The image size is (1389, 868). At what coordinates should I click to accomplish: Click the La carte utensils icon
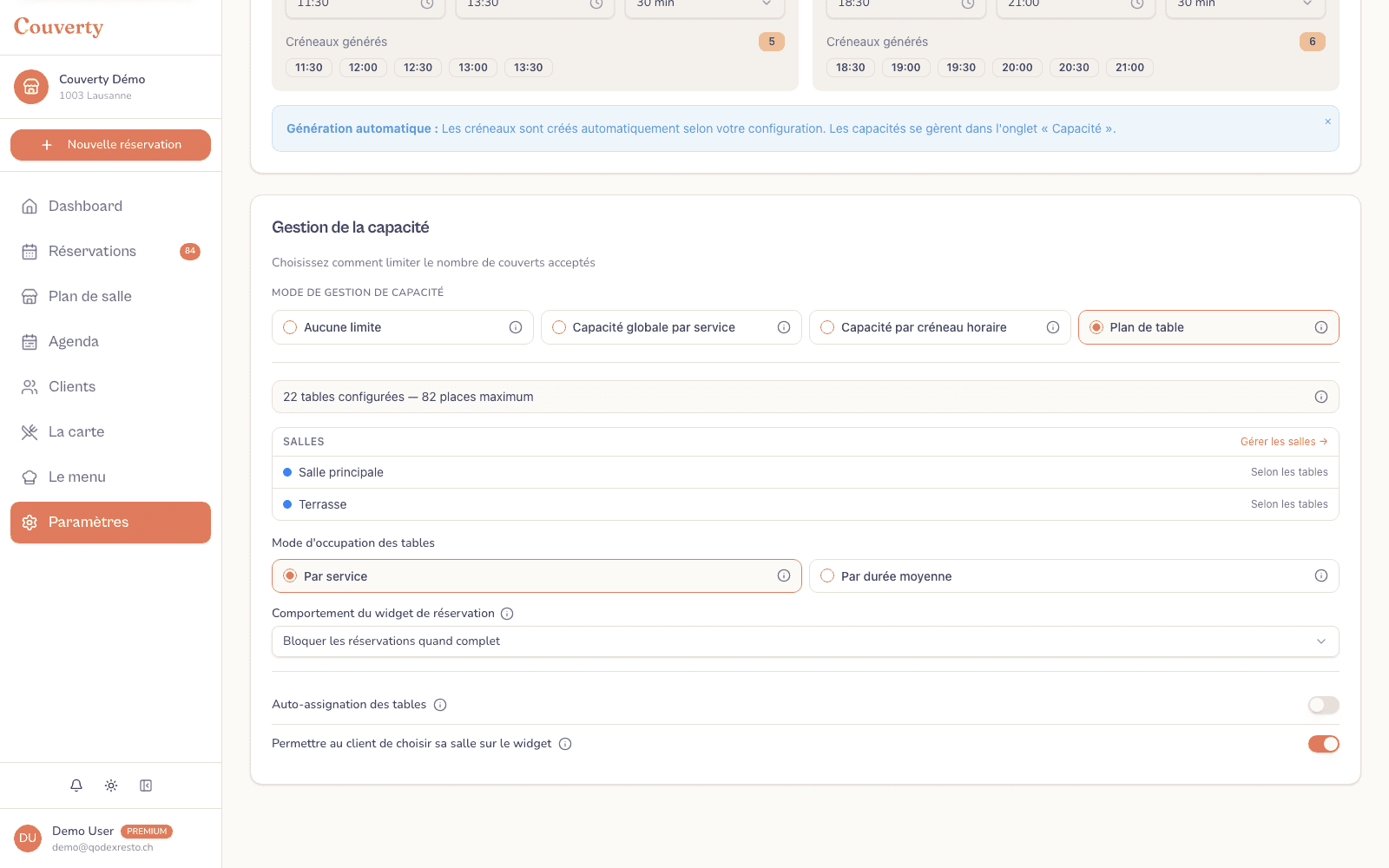pyautogui.click(x=30, y=432)
